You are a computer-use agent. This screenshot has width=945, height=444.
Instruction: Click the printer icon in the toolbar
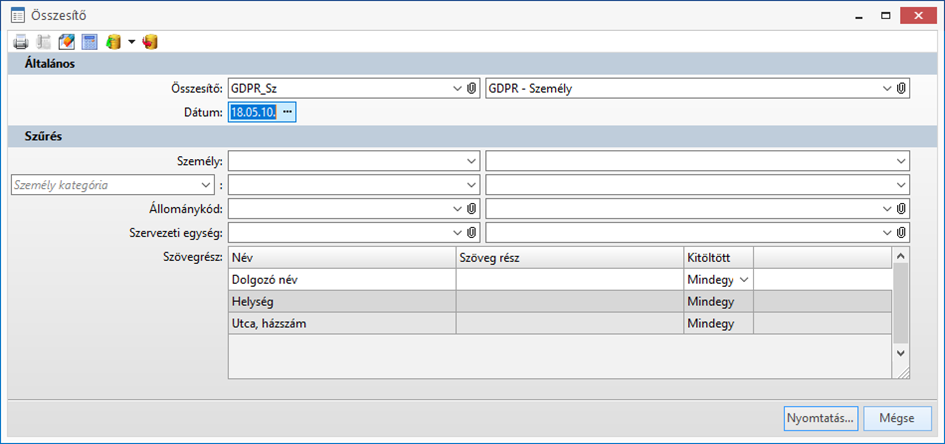point(21,42)
